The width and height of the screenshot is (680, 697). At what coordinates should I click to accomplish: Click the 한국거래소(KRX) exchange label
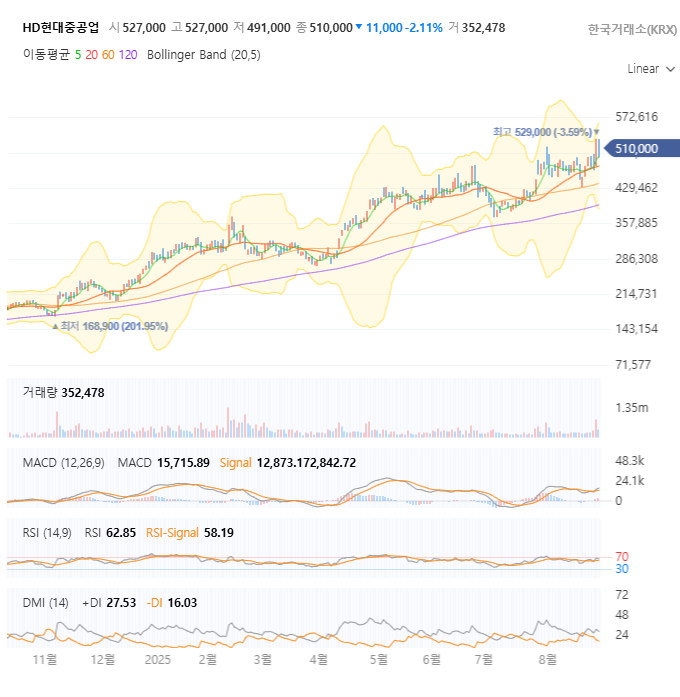632,29
